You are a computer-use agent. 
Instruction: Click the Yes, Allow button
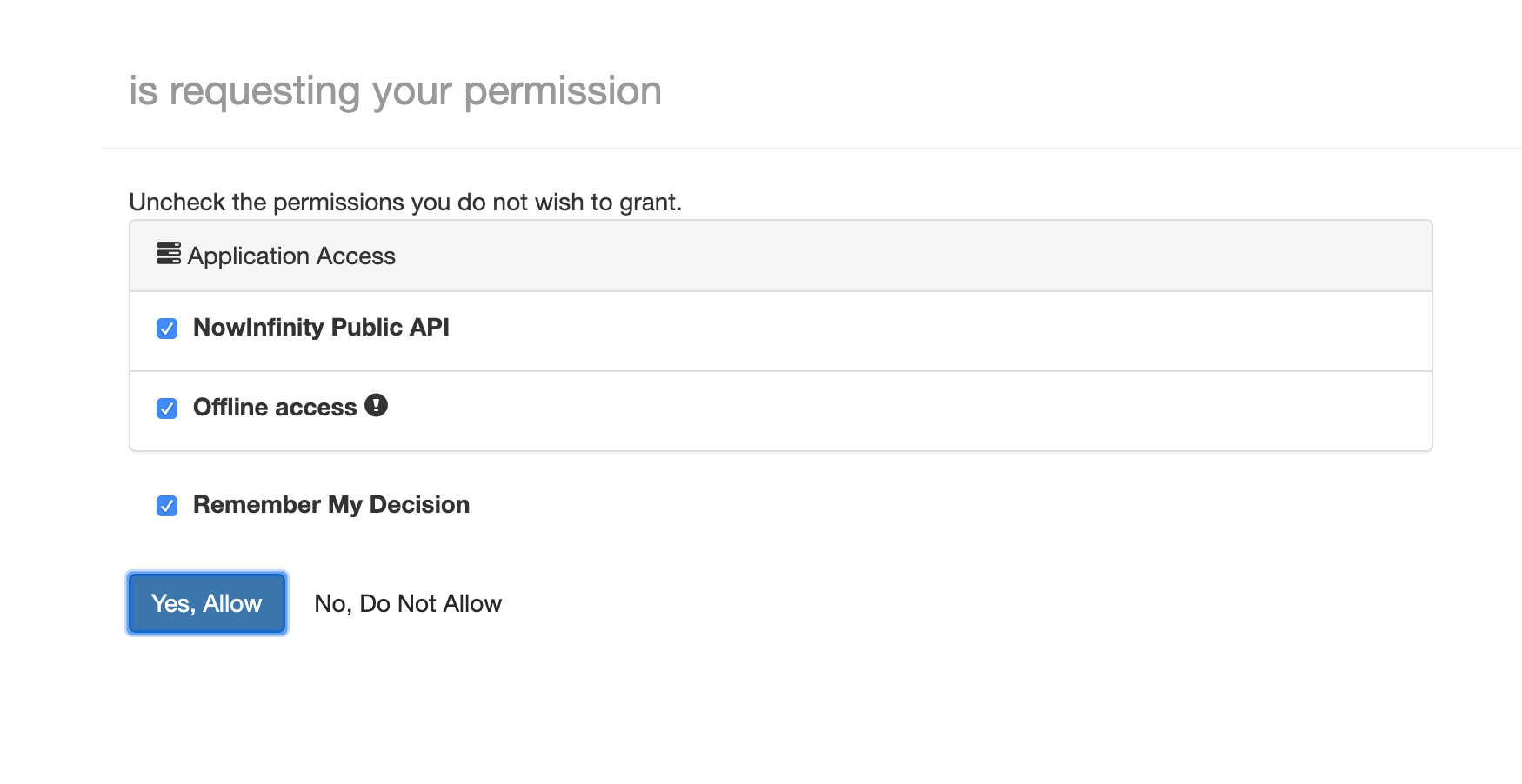[x=207, y=603]
